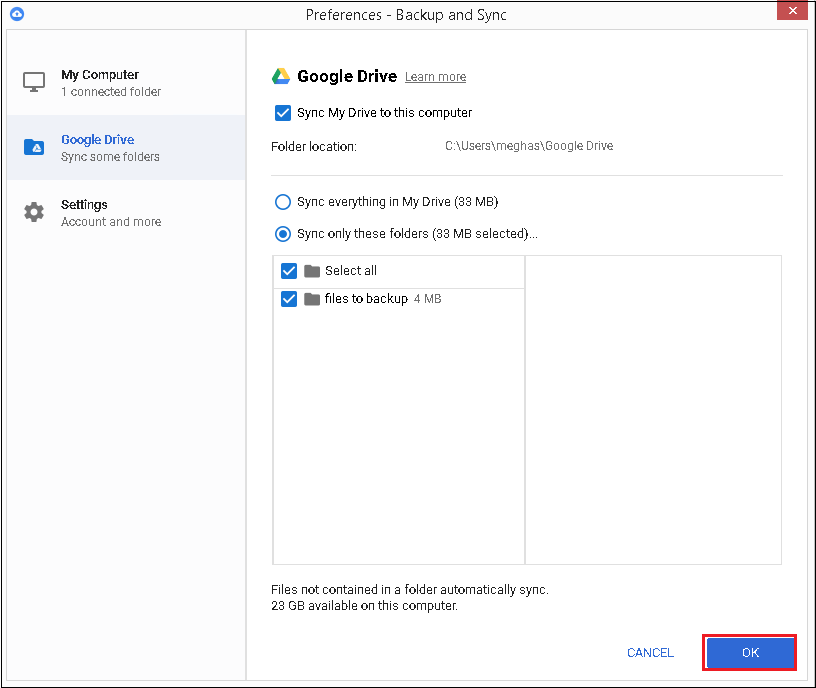
Task: Click the Google Drive folder icon in sidebar
Action: [34, 147]
